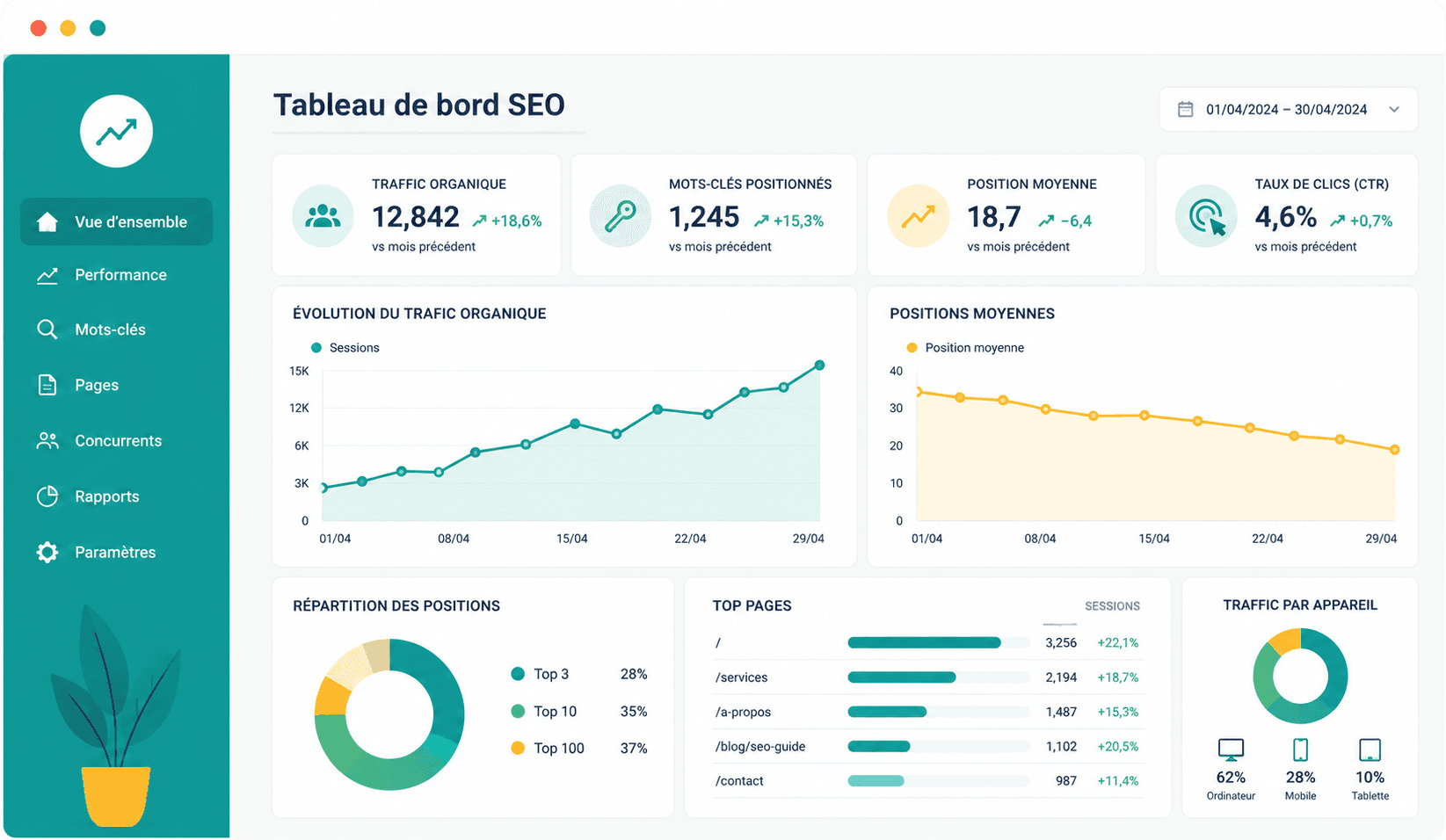Click the magnifier icon beside Mots-clés
Viewport: 1446px width, 840px height.
click(x=47, y=329)
